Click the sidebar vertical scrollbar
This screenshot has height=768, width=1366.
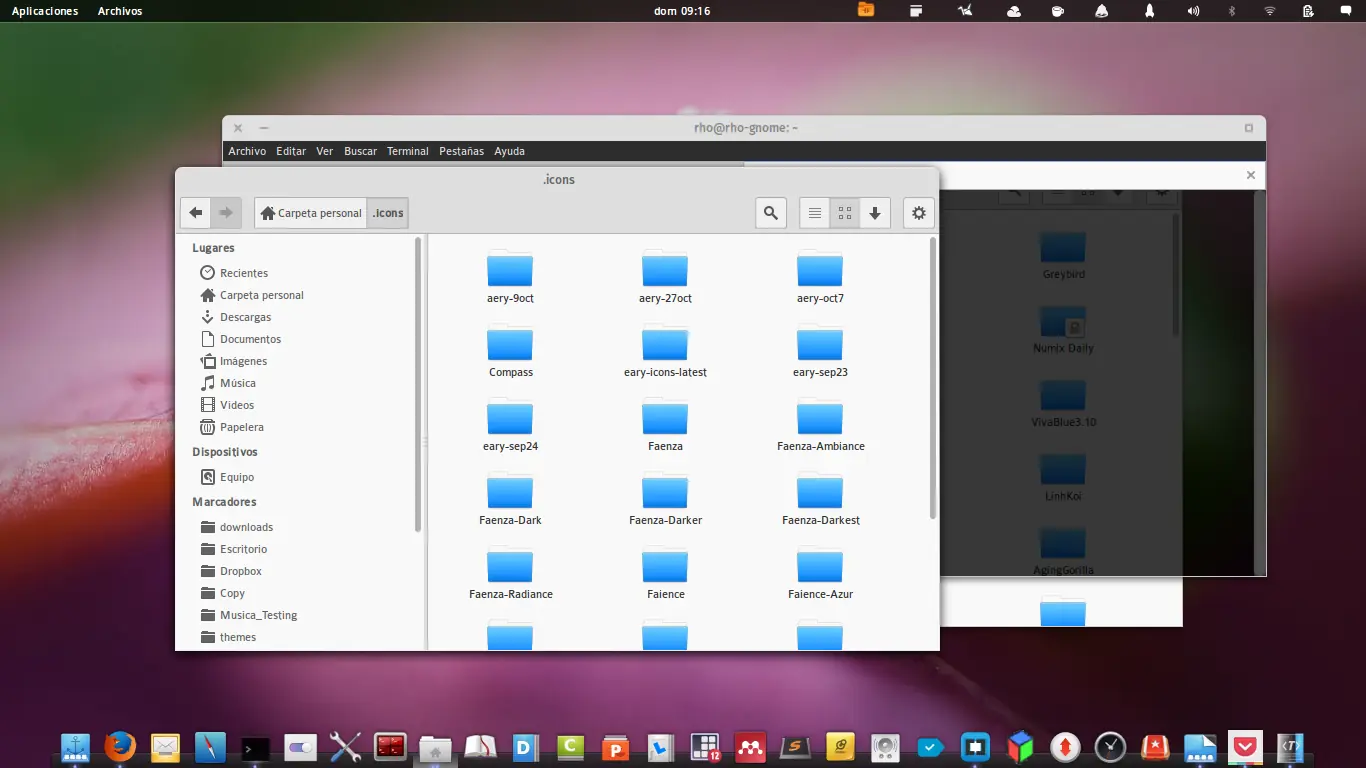[x=418, y=386]
